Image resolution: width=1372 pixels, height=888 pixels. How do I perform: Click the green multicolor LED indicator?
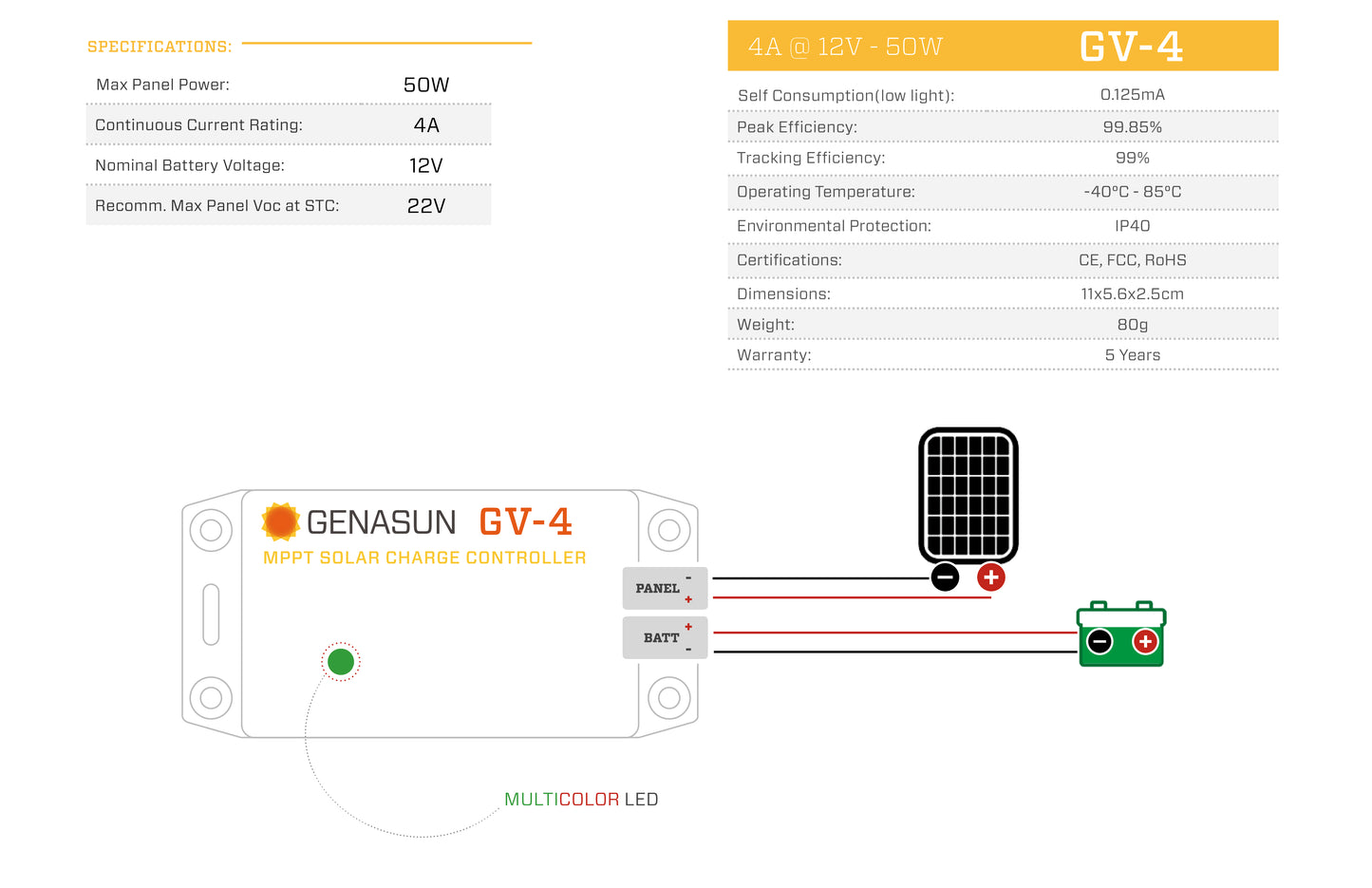[x=341, y=661]
